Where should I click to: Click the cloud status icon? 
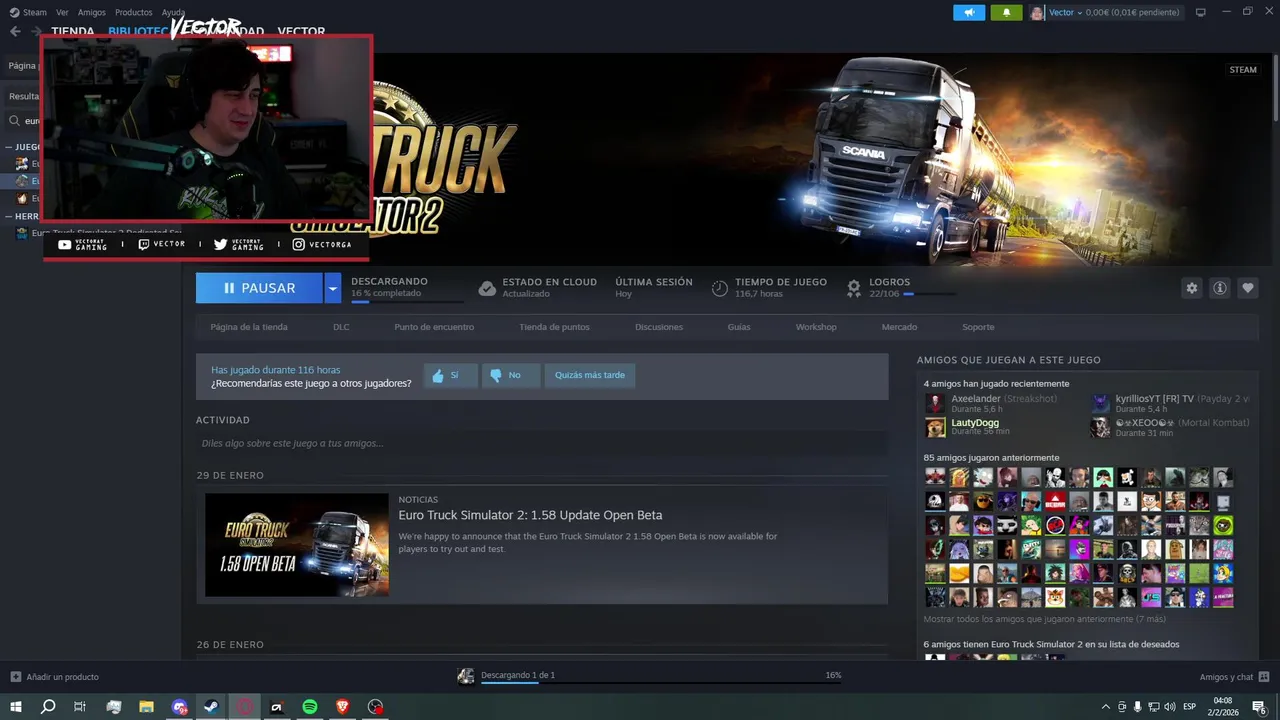pos(487,288)
